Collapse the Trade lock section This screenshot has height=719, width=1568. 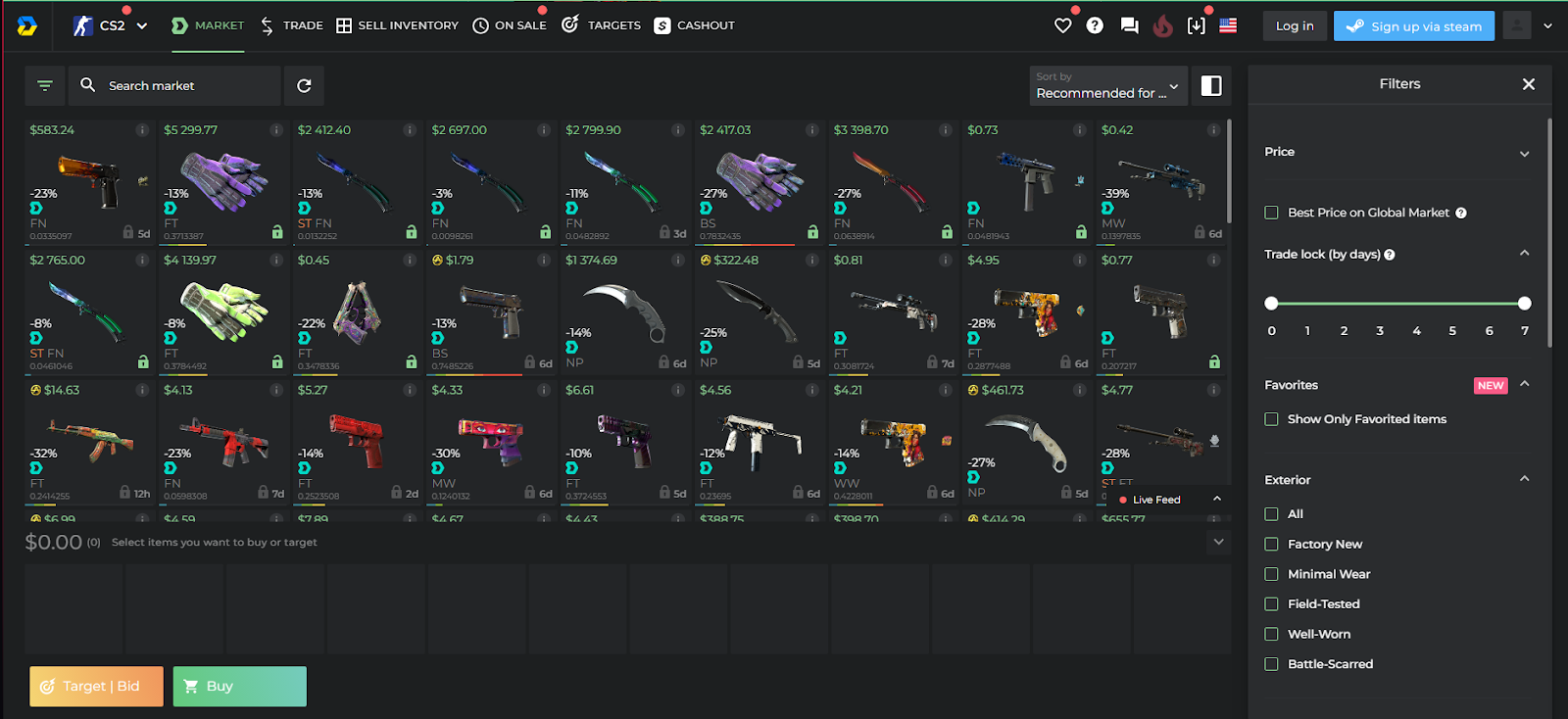[x=1524, y=253]
